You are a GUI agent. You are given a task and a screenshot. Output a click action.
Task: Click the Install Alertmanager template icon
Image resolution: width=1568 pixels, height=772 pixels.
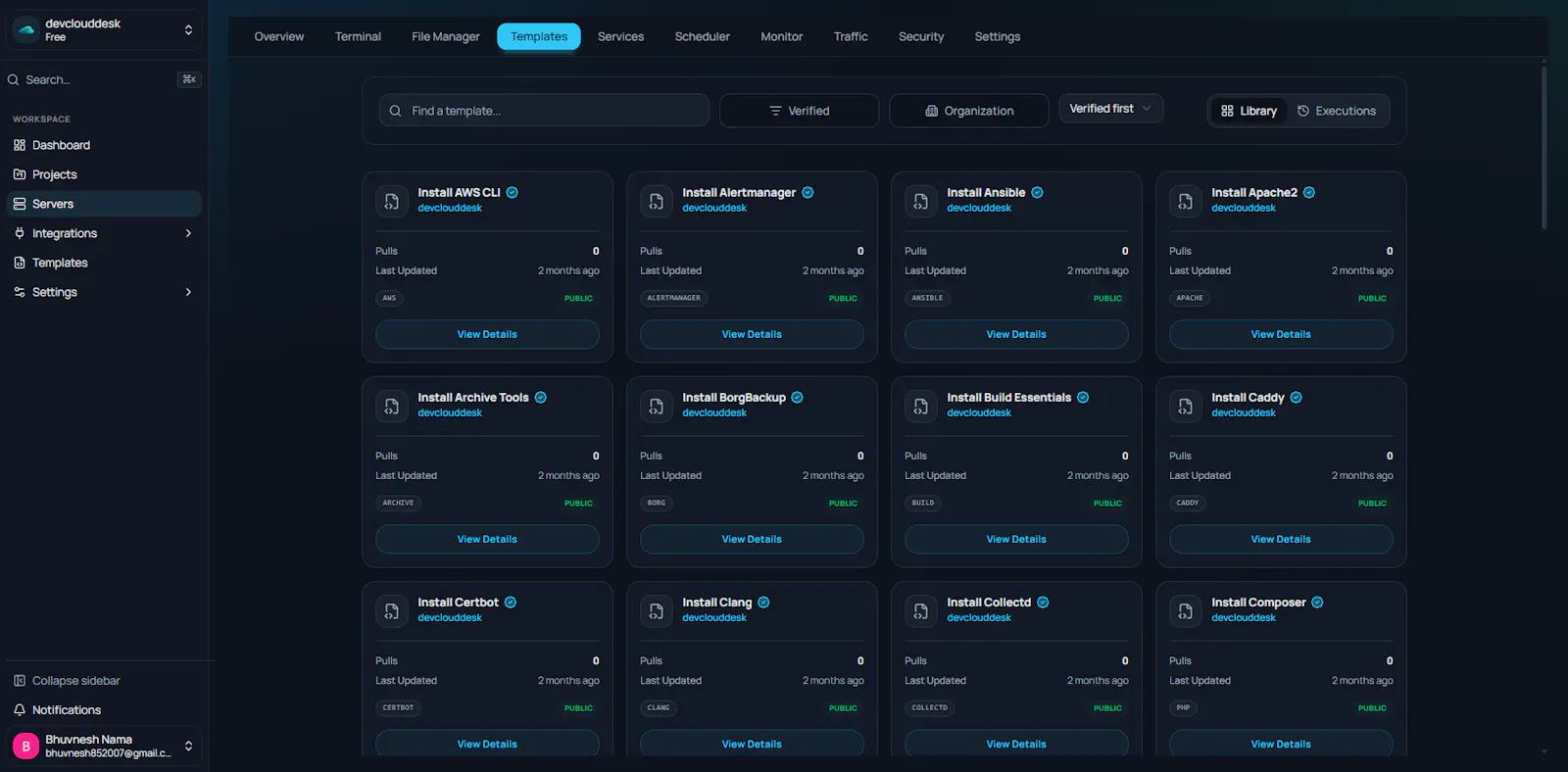(657, 201)
